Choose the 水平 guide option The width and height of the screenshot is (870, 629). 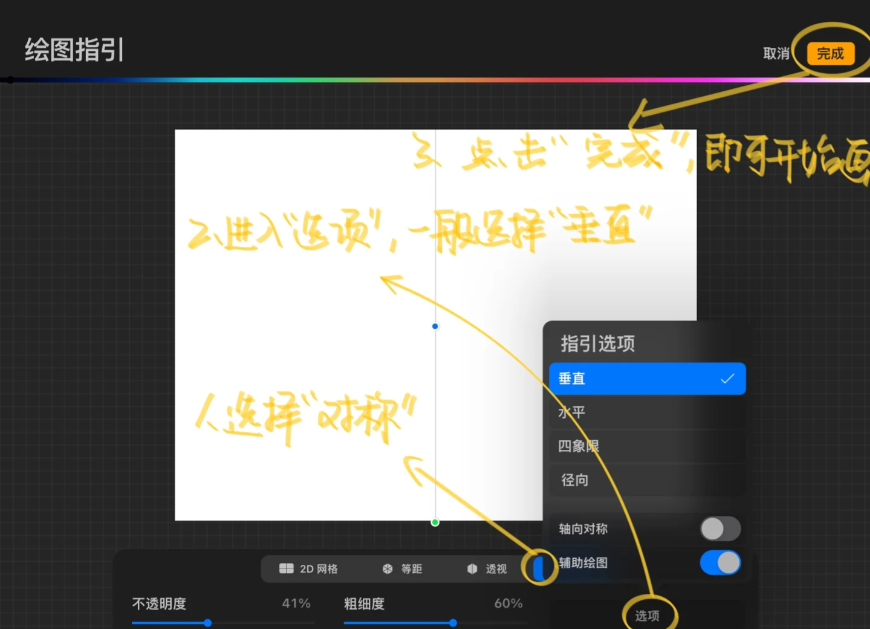click(x=647, y=412)
